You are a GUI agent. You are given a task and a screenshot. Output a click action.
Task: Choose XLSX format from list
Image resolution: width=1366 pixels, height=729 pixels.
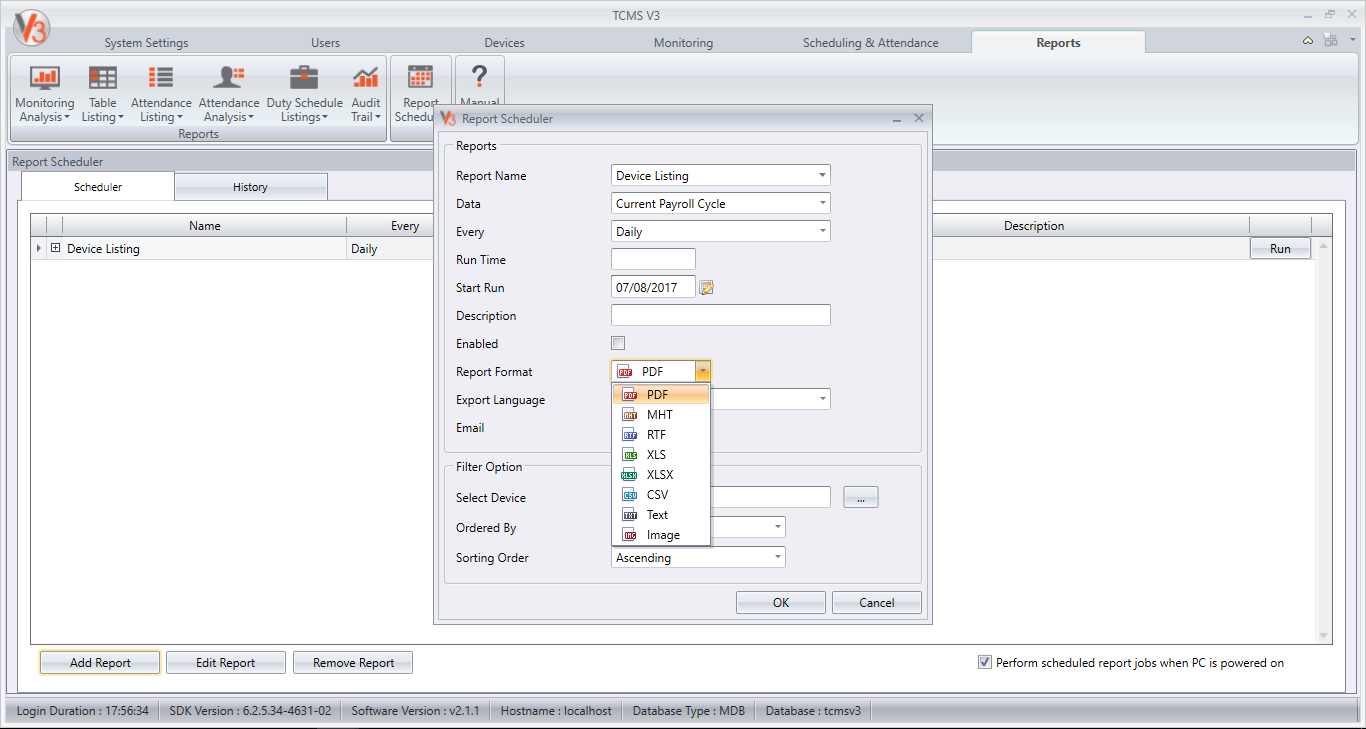[x=661, y=475]
